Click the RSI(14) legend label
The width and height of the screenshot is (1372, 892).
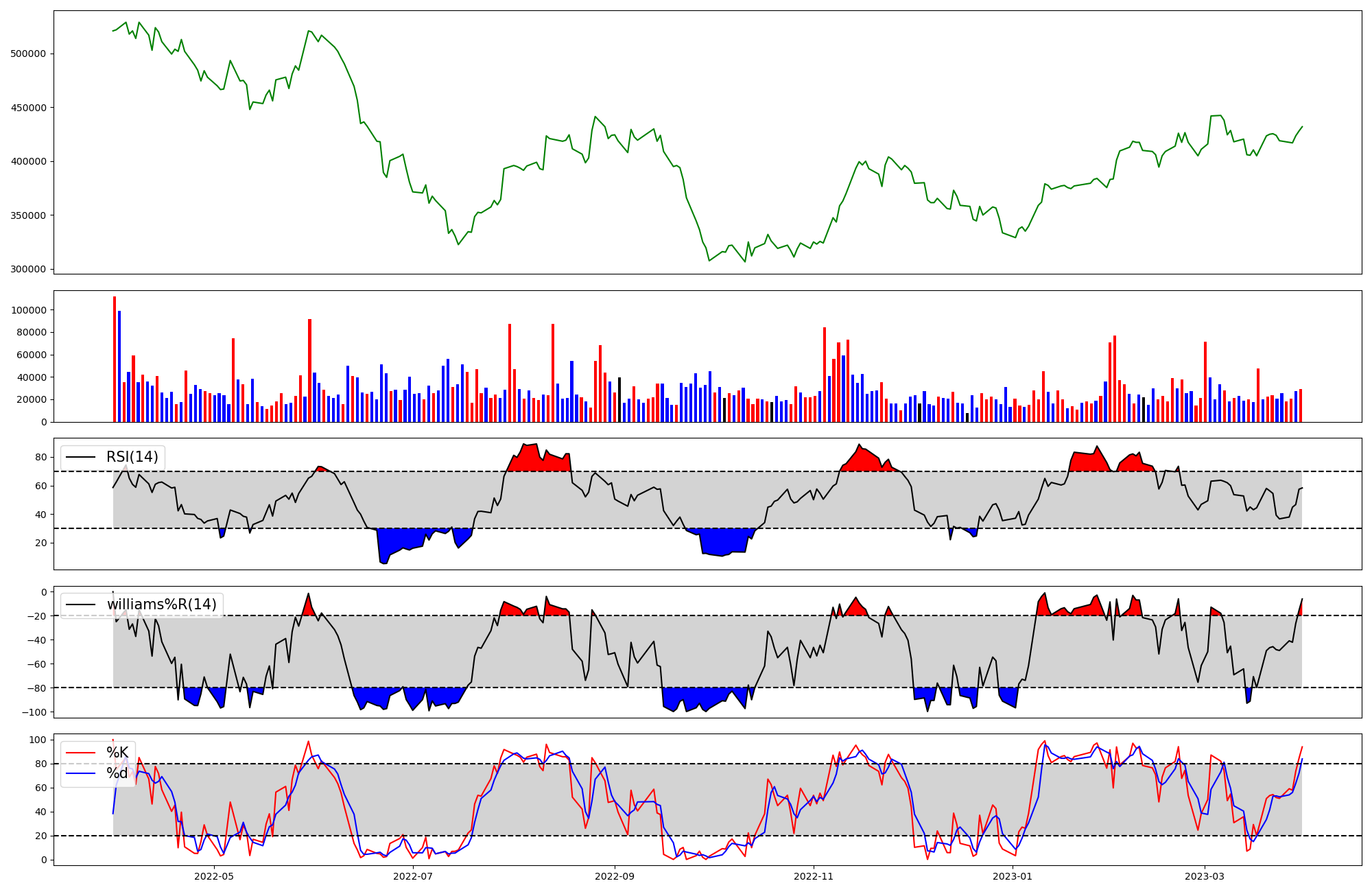(132, 457)
